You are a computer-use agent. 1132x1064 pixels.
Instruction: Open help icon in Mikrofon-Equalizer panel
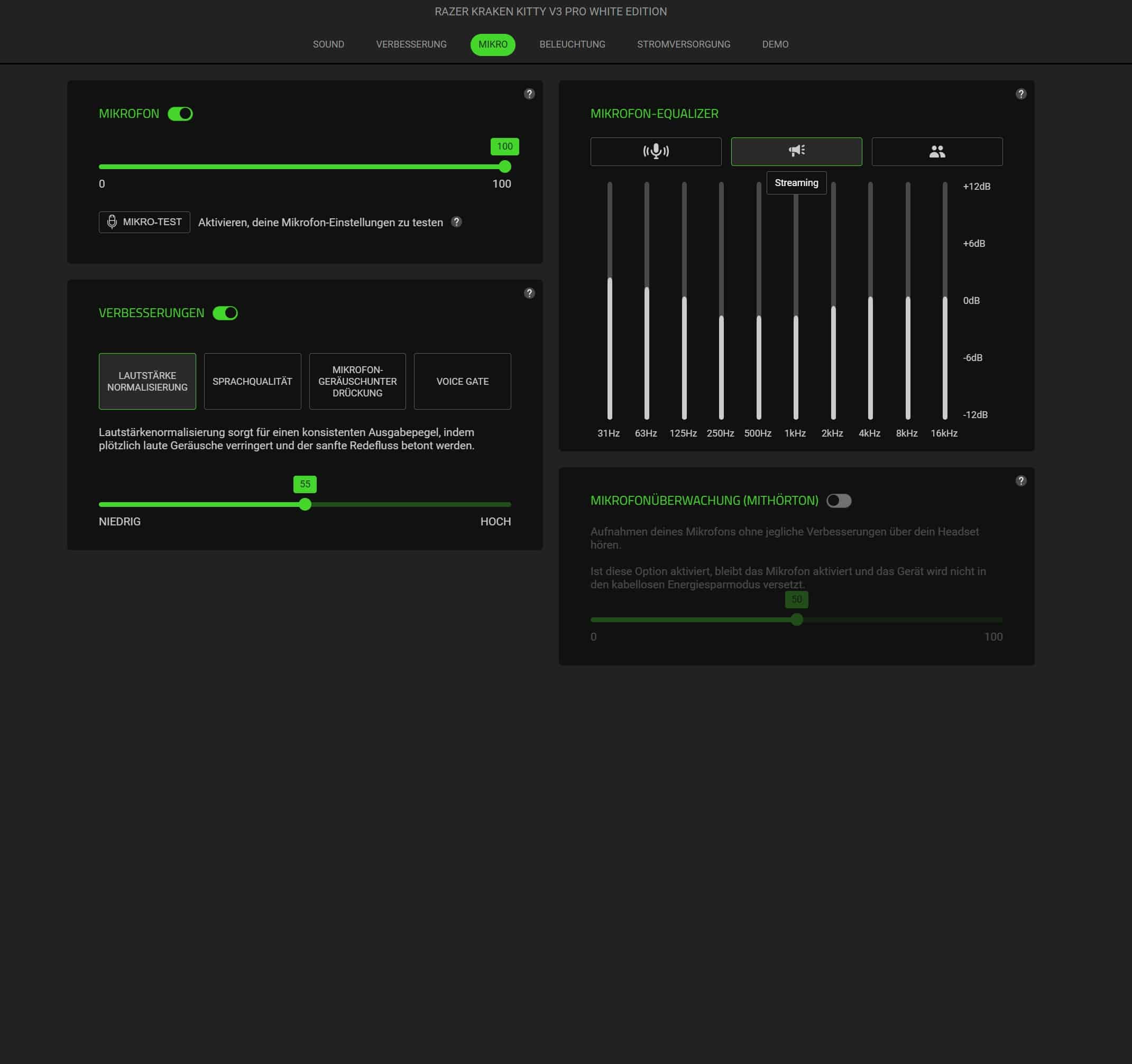(x=1020, y=94)
